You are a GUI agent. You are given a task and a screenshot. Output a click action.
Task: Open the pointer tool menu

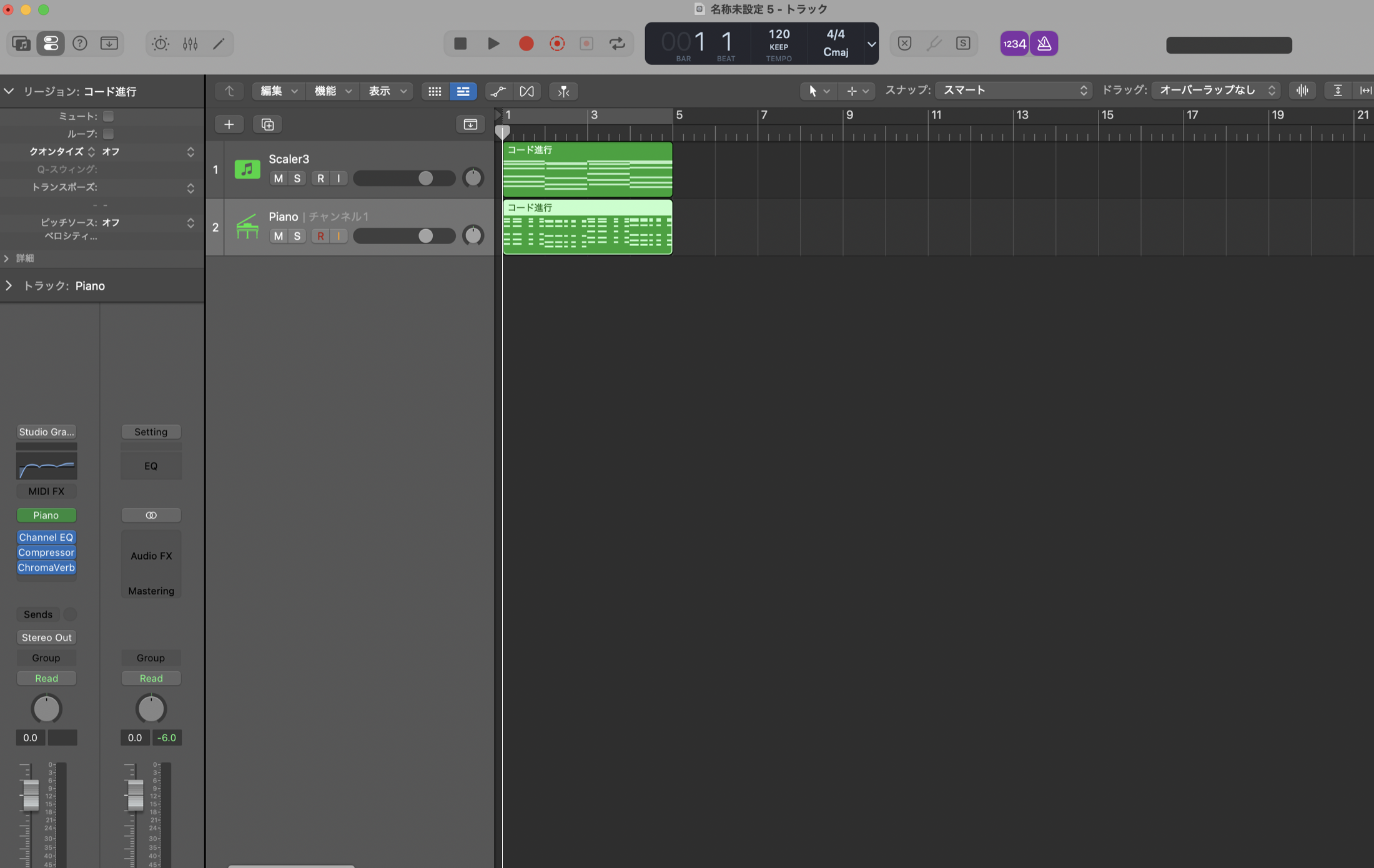point(818,91)
